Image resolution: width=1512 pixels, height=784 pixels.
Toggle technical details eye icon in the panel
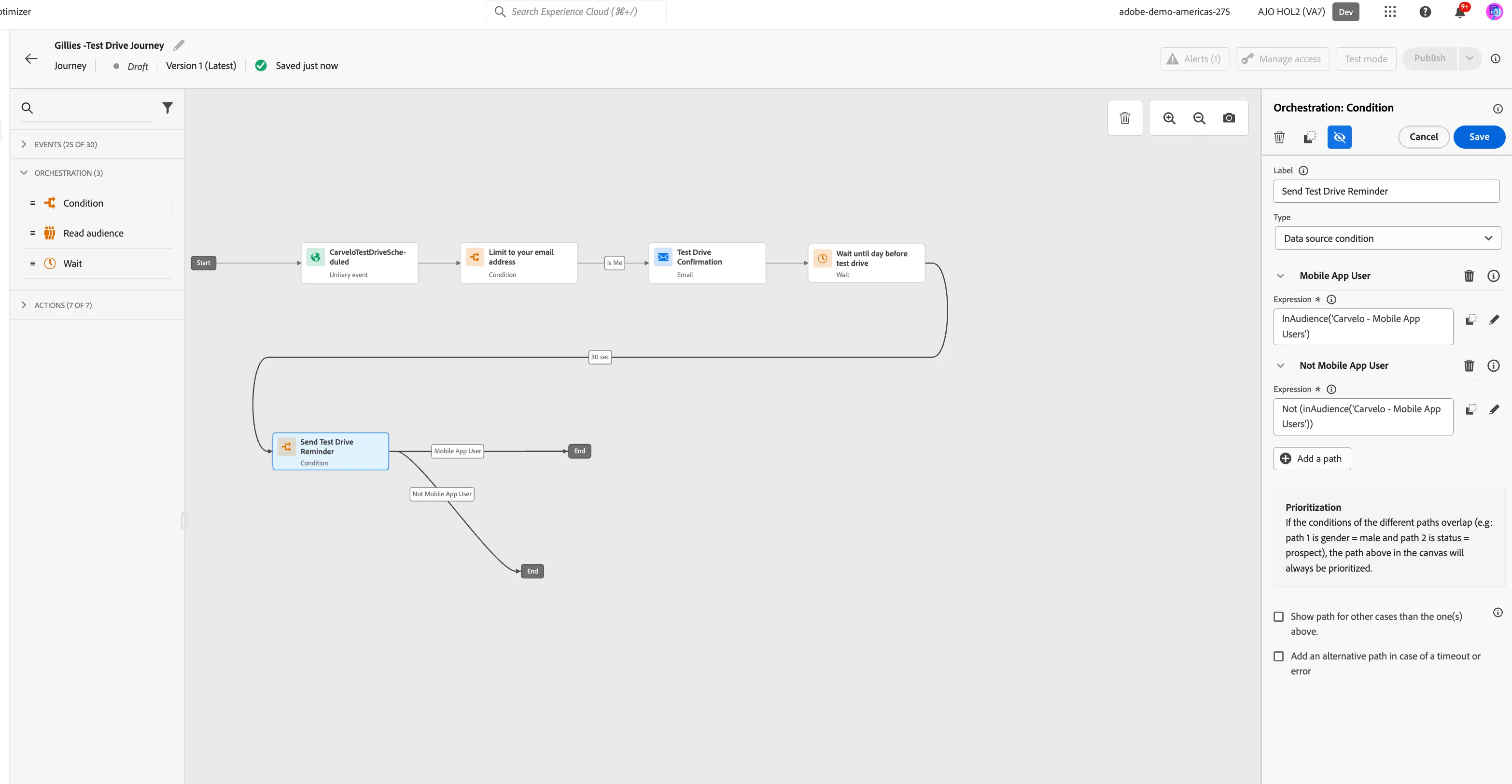(x=1340, y=137)
